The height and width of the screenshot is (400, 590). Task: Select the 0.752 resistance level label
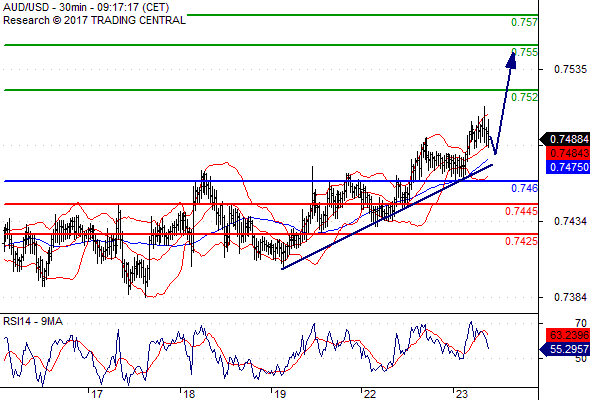coord(524,97)
